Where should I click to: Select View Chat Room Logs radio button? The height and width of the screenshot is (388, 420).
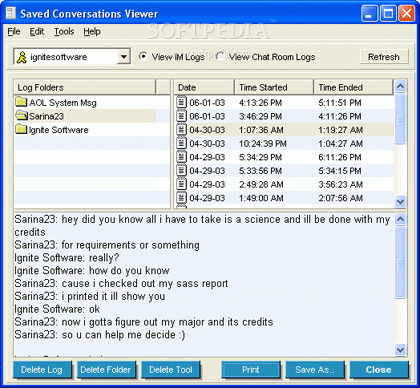click(220, 56)
